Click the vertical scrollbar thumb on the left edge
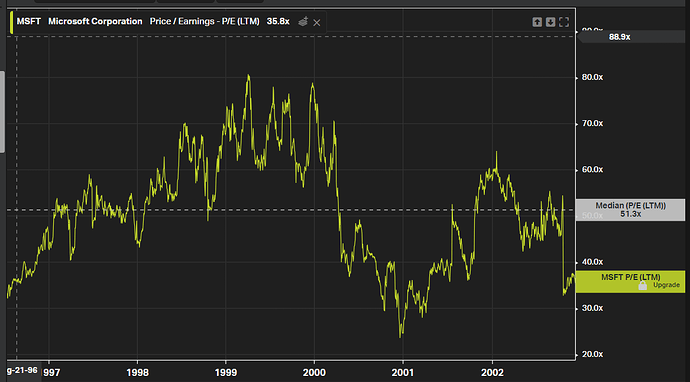 [2, 112]
